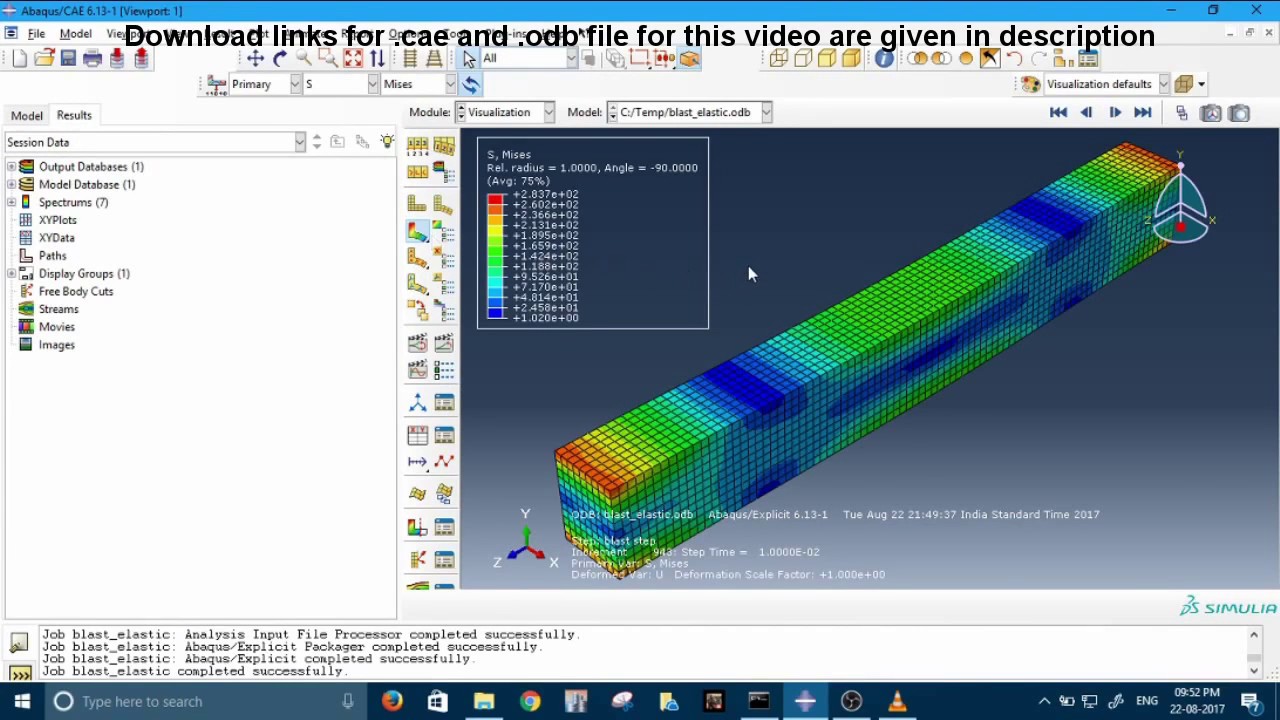
Task: Click the Type here to search box
Action: click(x=205, y=702)
